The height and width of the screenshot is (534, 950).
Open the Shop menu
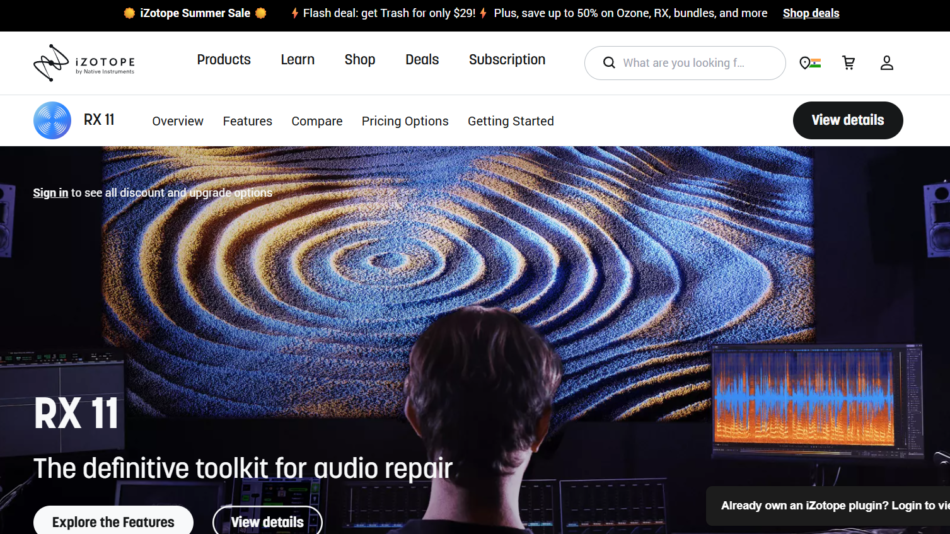click(x=360, y=59)
